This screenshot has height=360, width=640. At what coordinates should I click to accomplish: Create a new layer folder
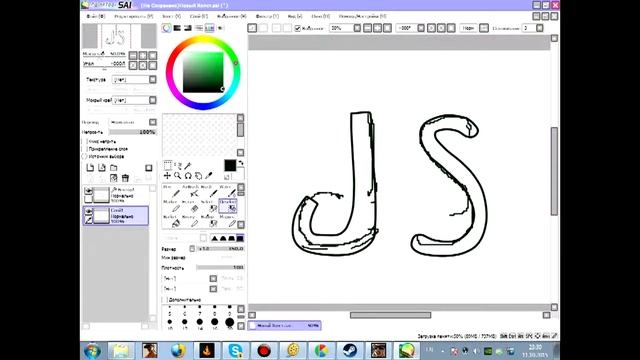click(x=114, y=168)
